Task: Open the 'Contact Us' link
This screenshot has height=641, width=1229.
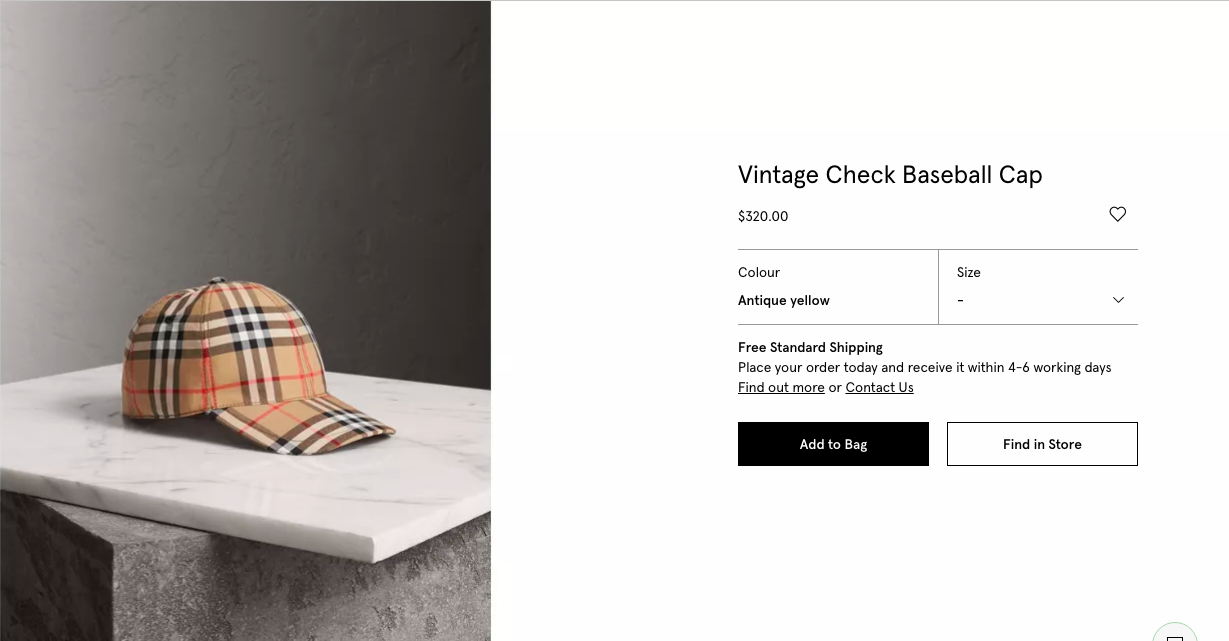Action: [879, 388]
